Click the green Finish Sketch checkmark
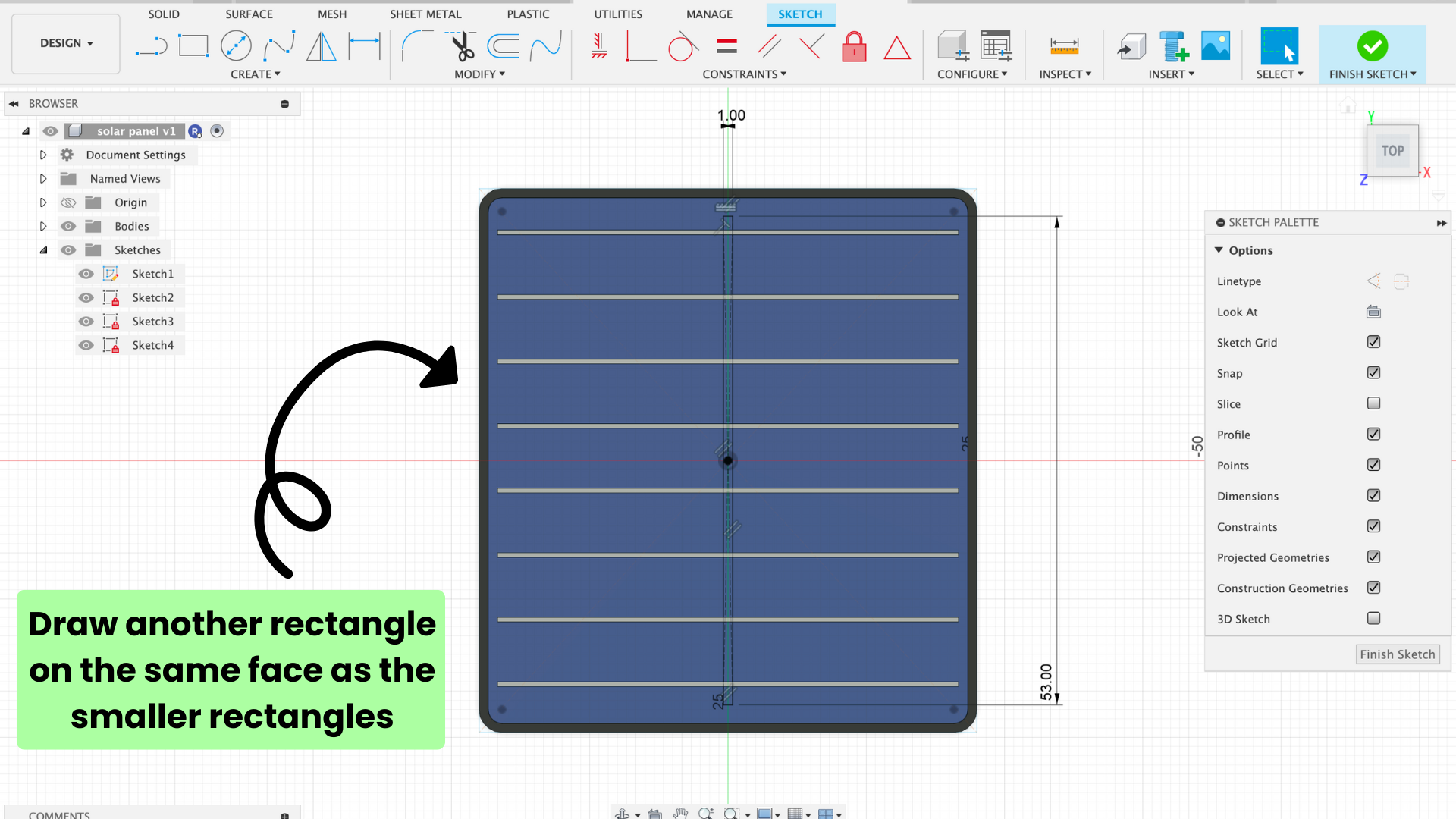The image size is (1456, 819). click(1373, 46)
